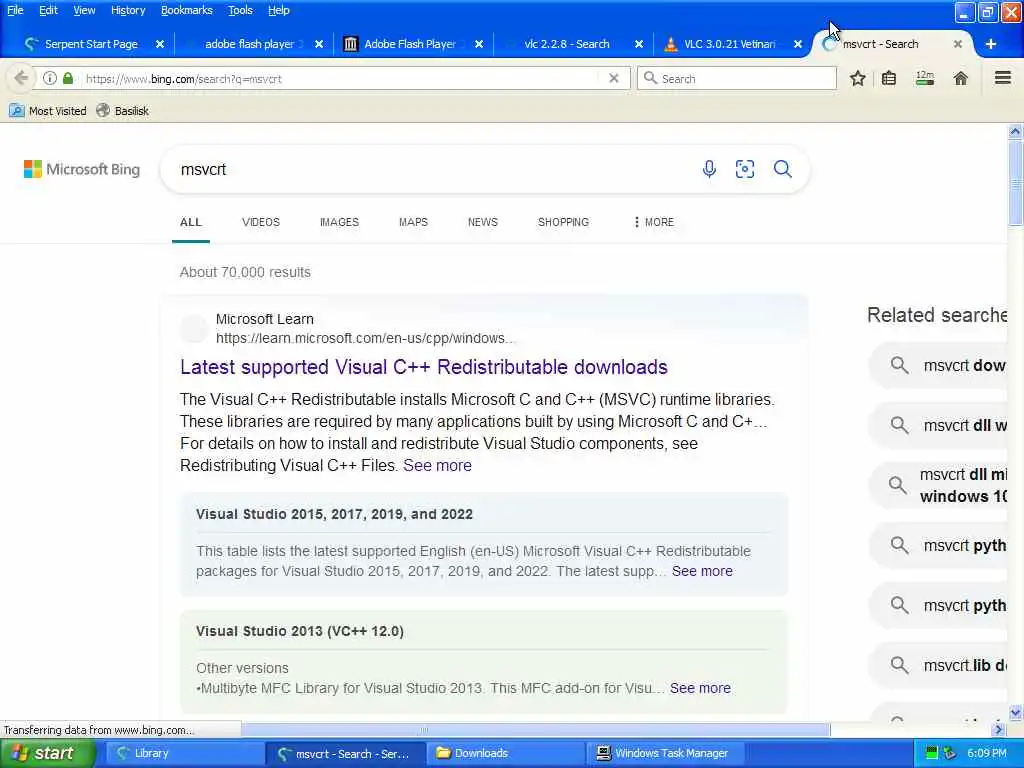Click the Bing search box containing msvcrt

click(431, 169)
